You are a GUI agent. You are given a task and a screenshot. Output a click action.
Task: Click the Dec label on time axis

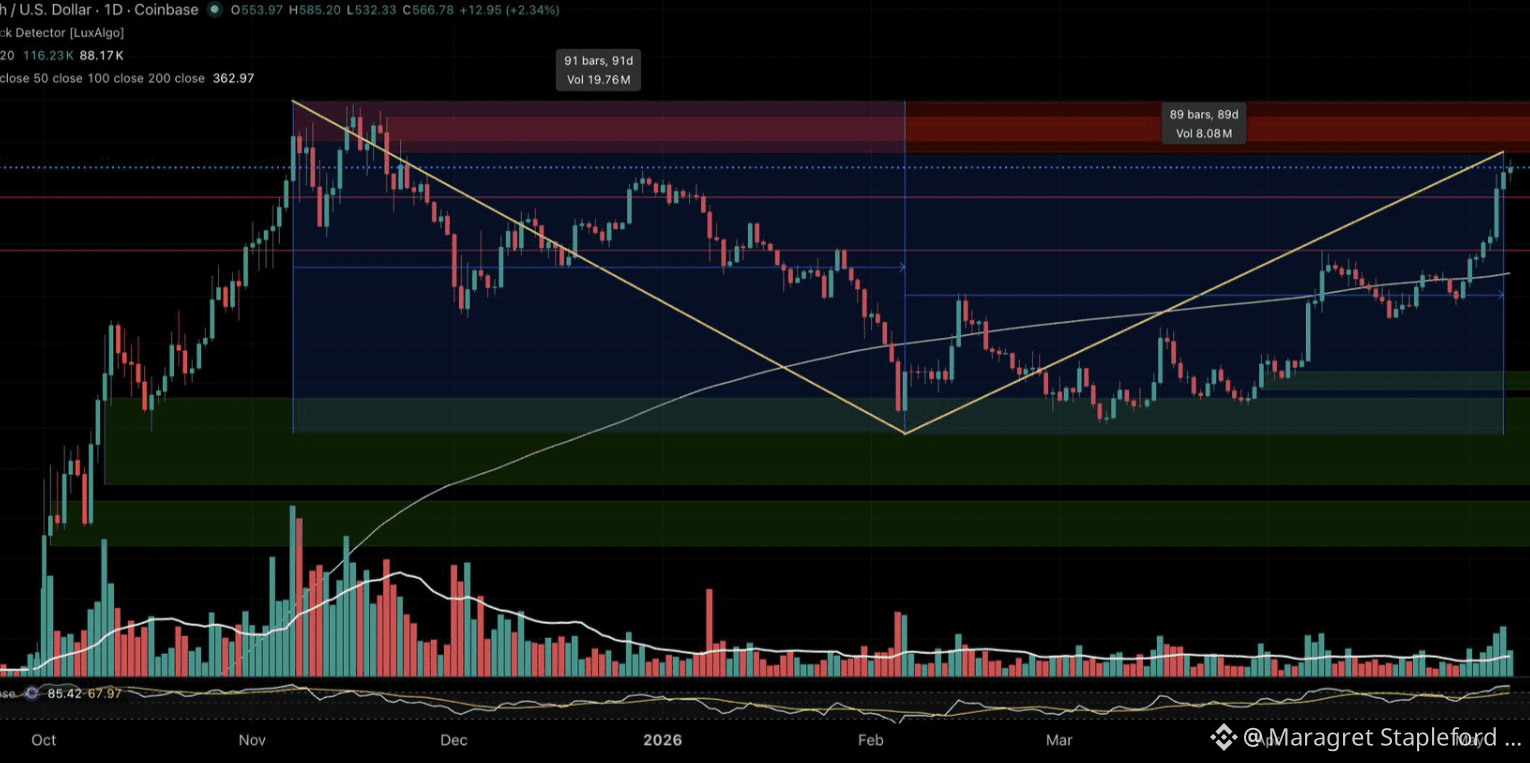pos(454,740)
